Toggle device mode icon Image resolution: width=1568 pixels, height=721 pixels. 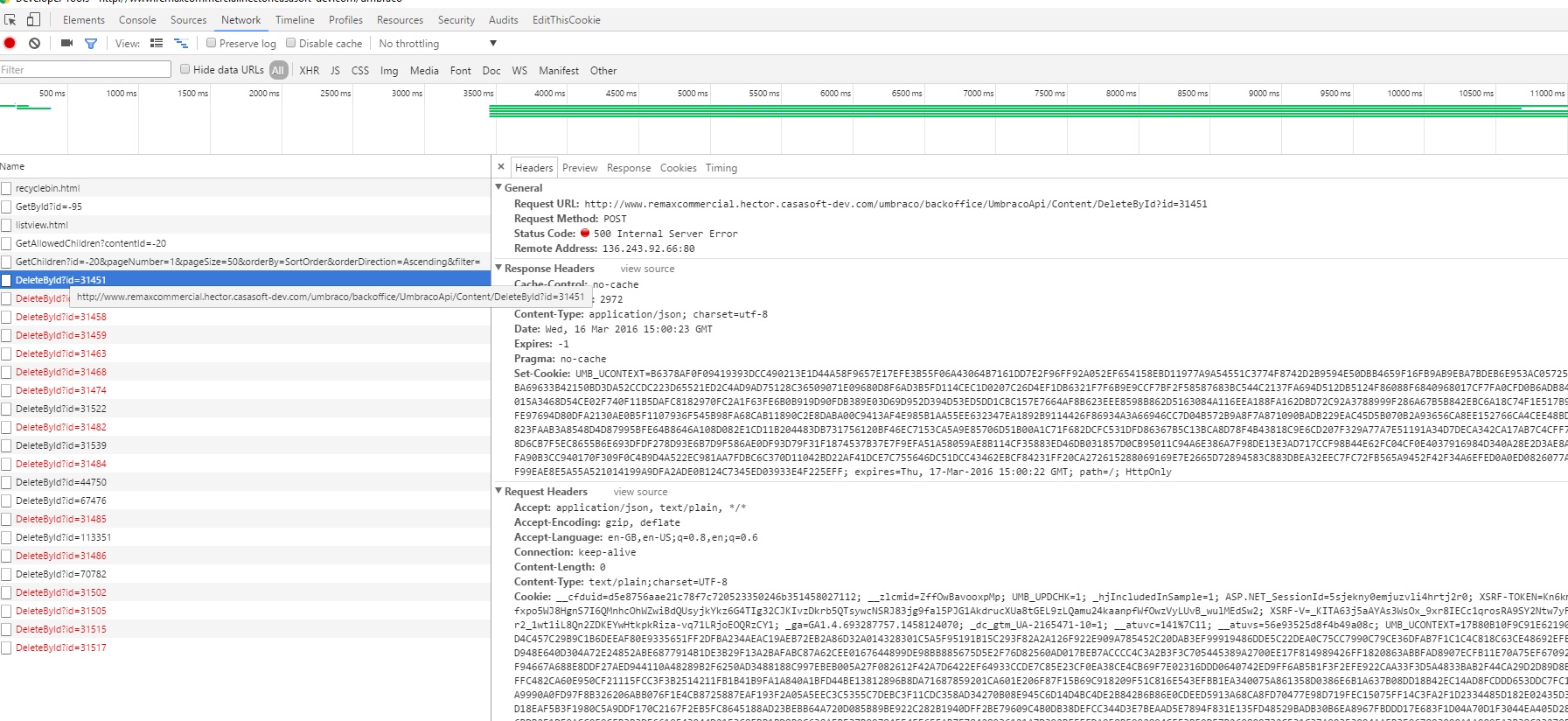33,19
